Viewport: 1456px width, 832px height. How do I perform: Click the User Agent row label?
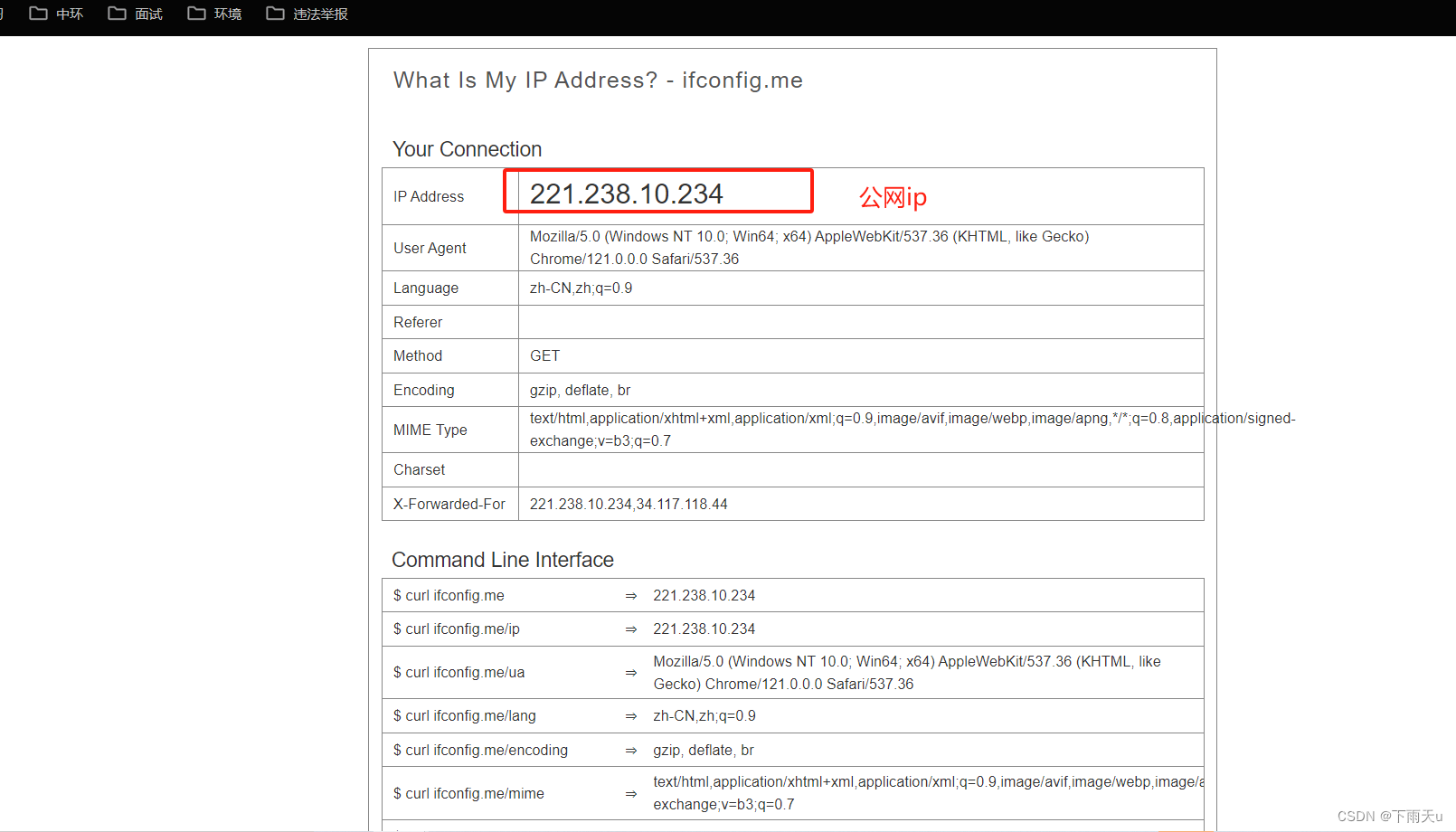430,248
